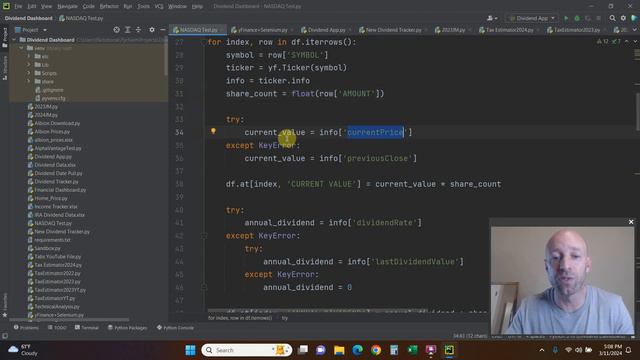Open the File menu

(x=18, y=7)
